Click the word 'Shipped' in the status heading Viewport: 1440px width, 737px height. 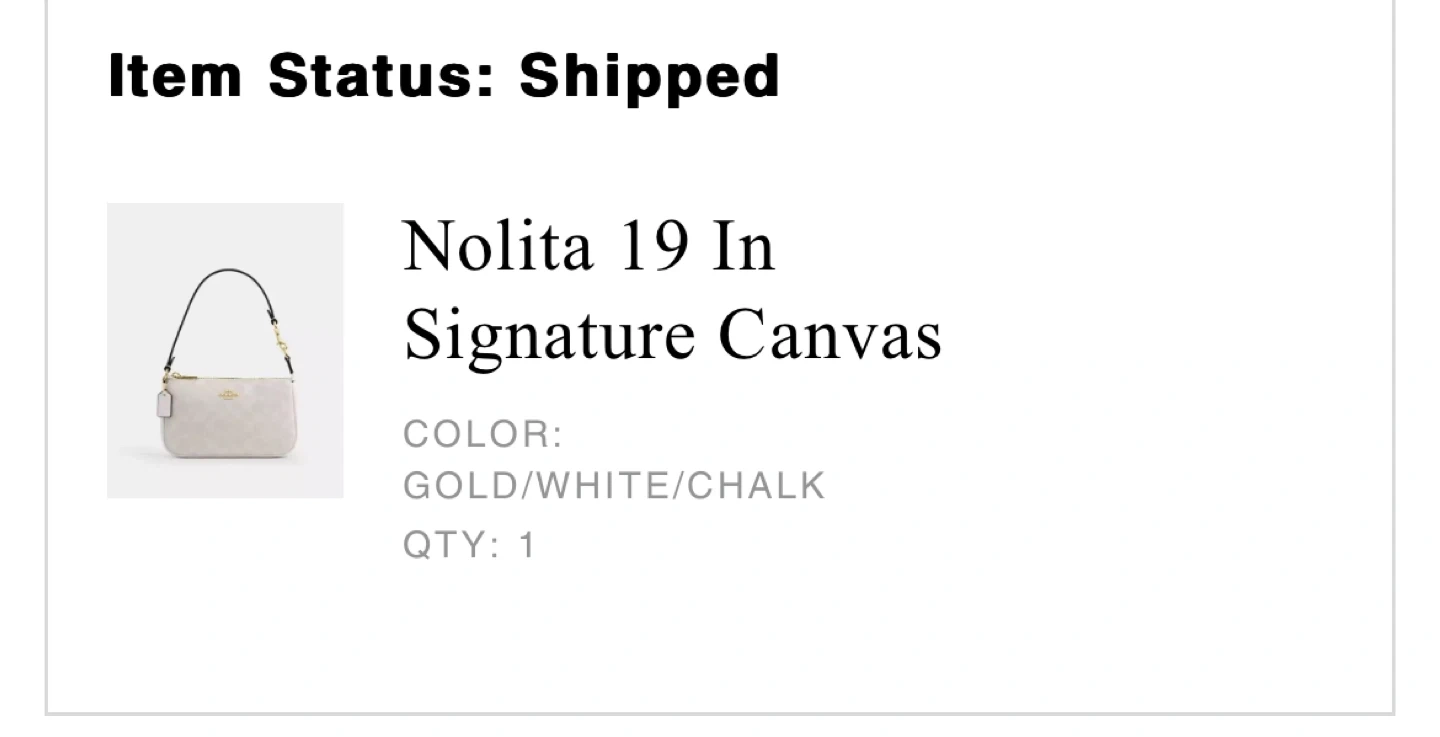[x=649, y=75]
